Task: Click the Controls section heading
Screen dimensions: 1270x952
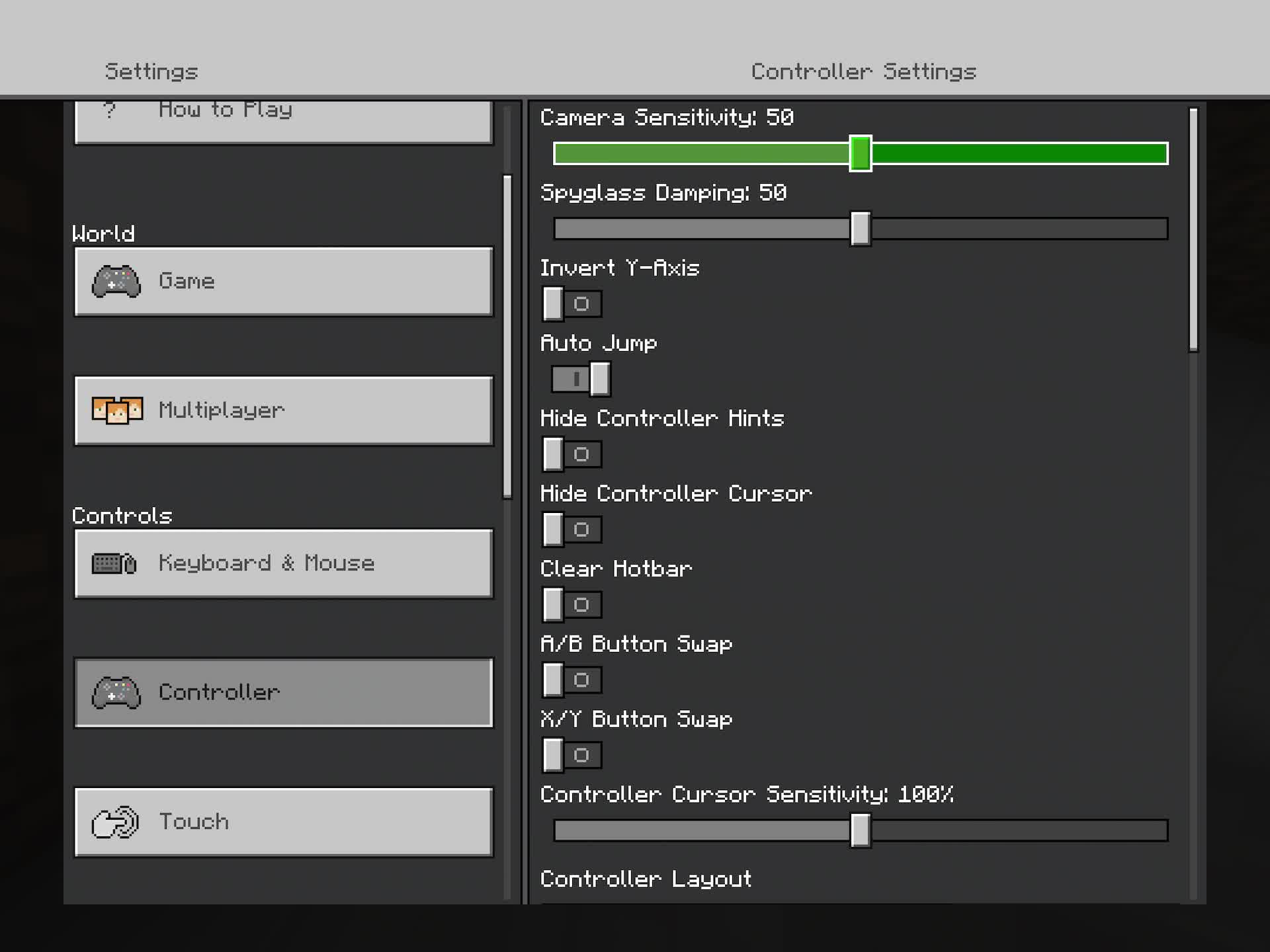Action: tap(122, 516)
